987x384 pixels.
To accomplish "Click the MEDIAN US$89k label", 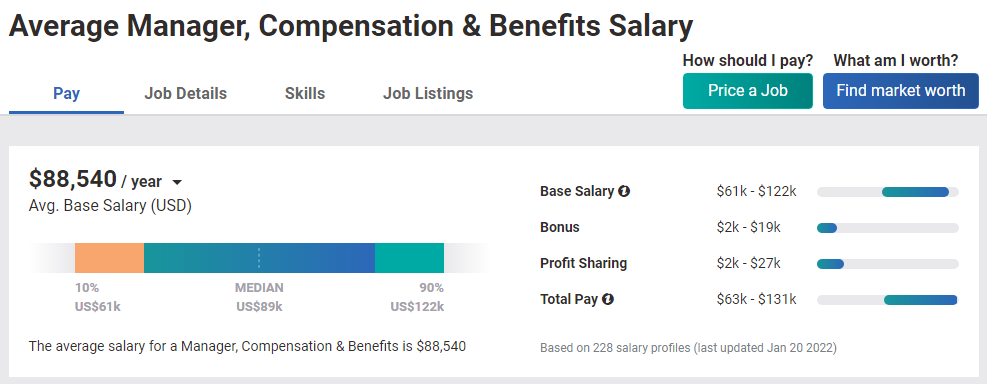I will click(x=259, y=297).
